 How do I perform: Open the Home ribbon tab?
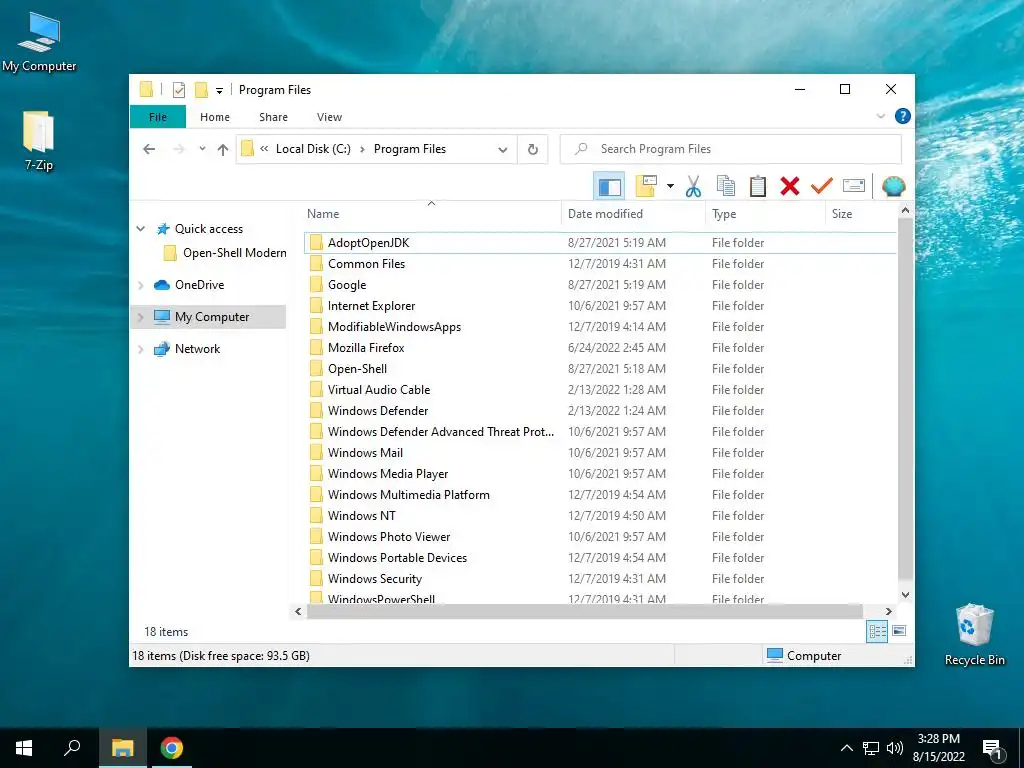[x=215, y=117]
